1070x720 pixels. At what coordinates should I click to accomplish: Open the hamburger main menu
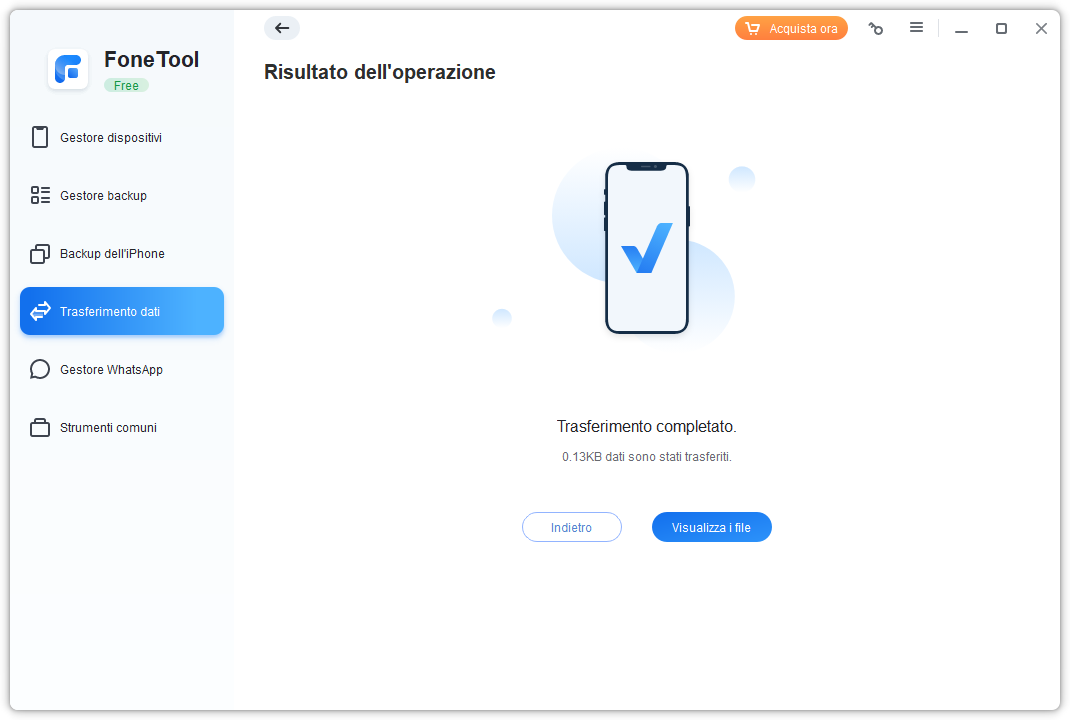pos(916,28)
